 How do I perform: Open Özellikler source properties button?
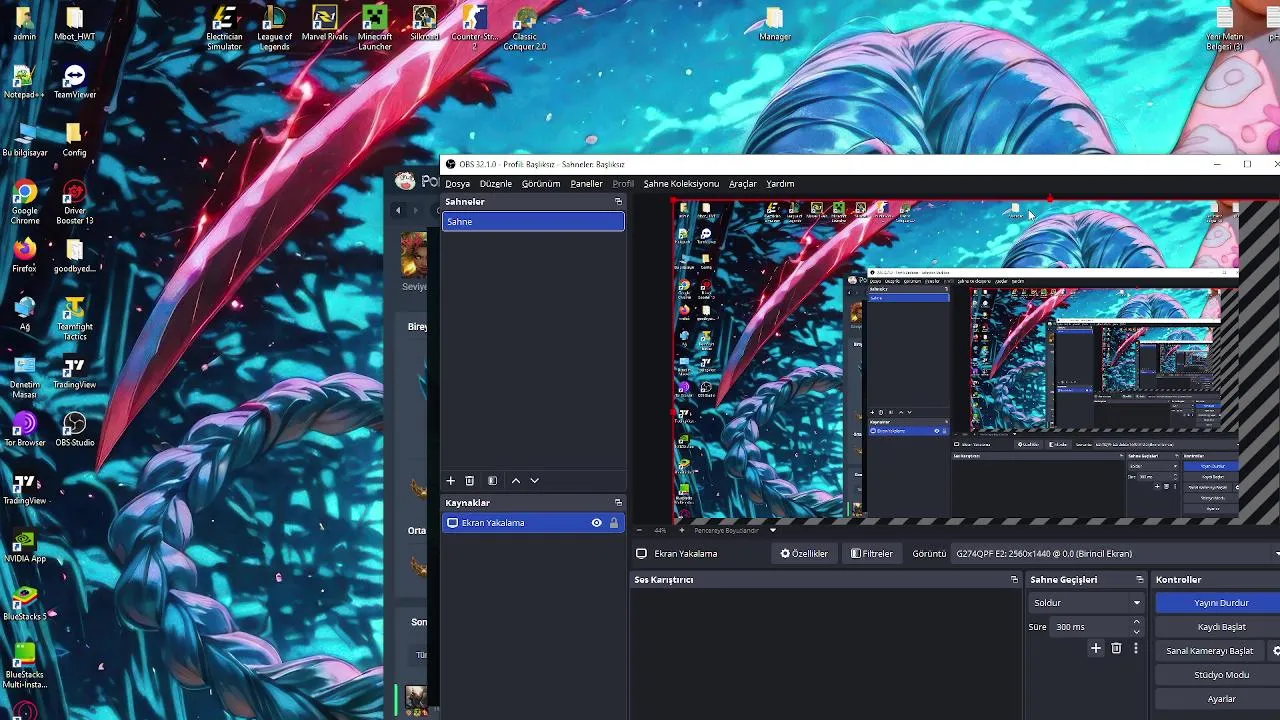tap(804, 554)
